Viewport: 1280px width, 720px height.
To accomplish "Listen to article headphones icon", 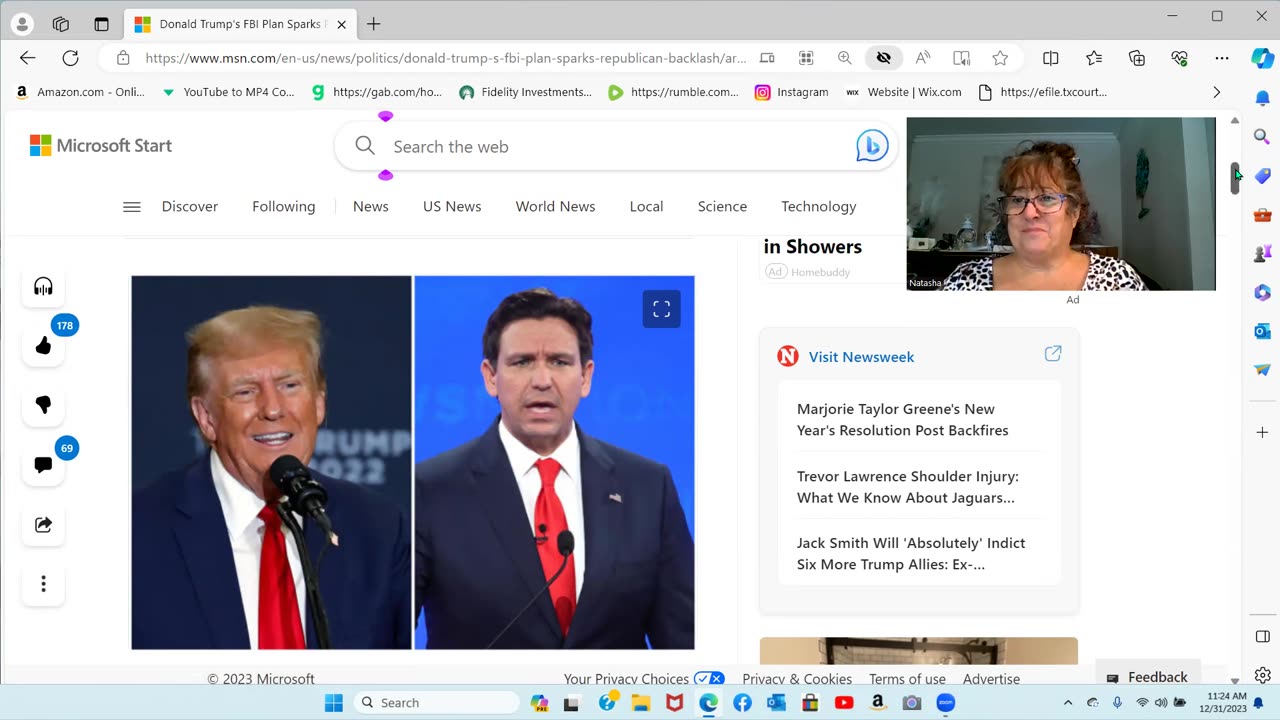I will [x=43, y=287].
